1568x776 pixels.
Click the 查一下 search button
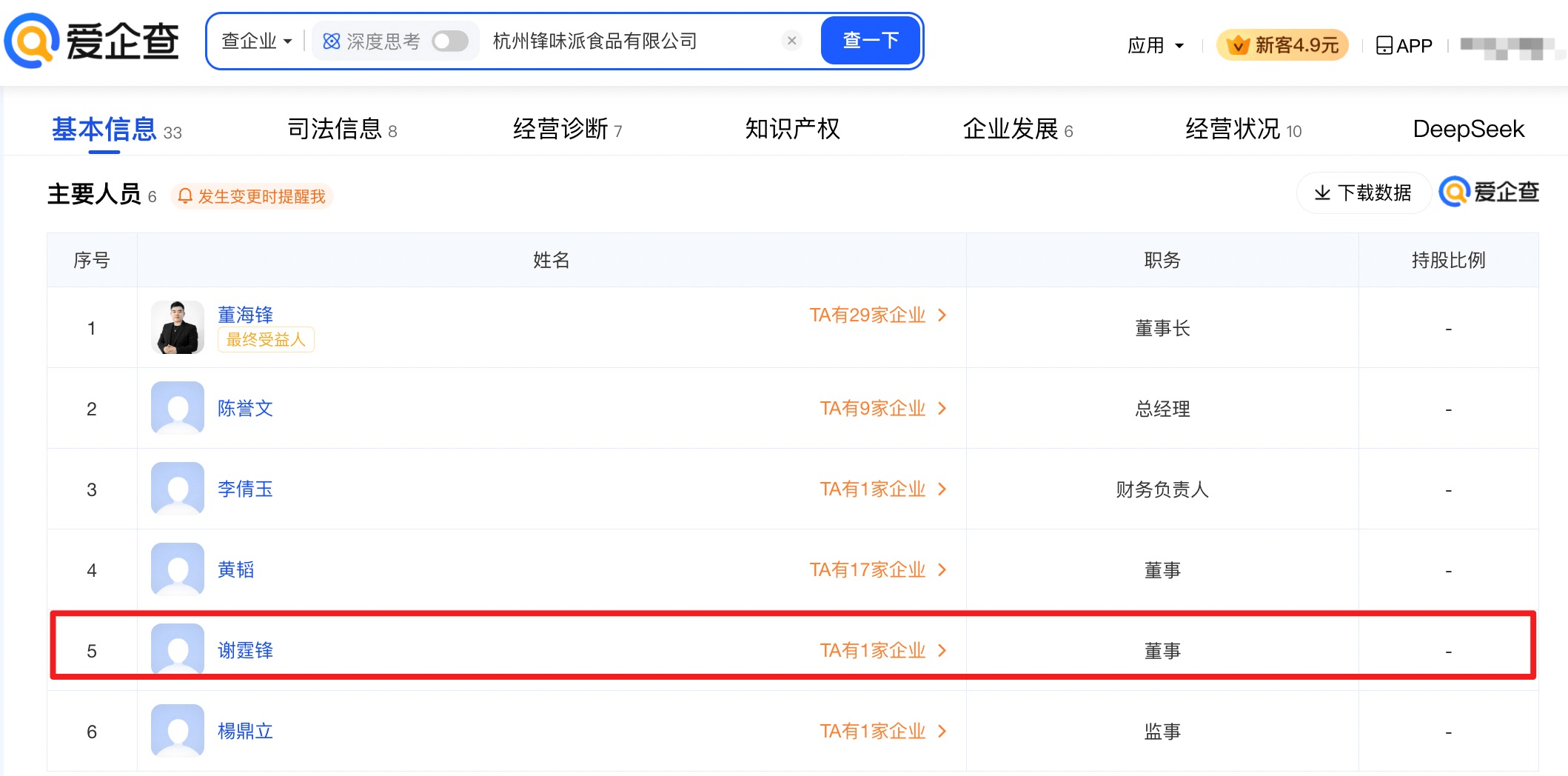(x=871, y=40)
